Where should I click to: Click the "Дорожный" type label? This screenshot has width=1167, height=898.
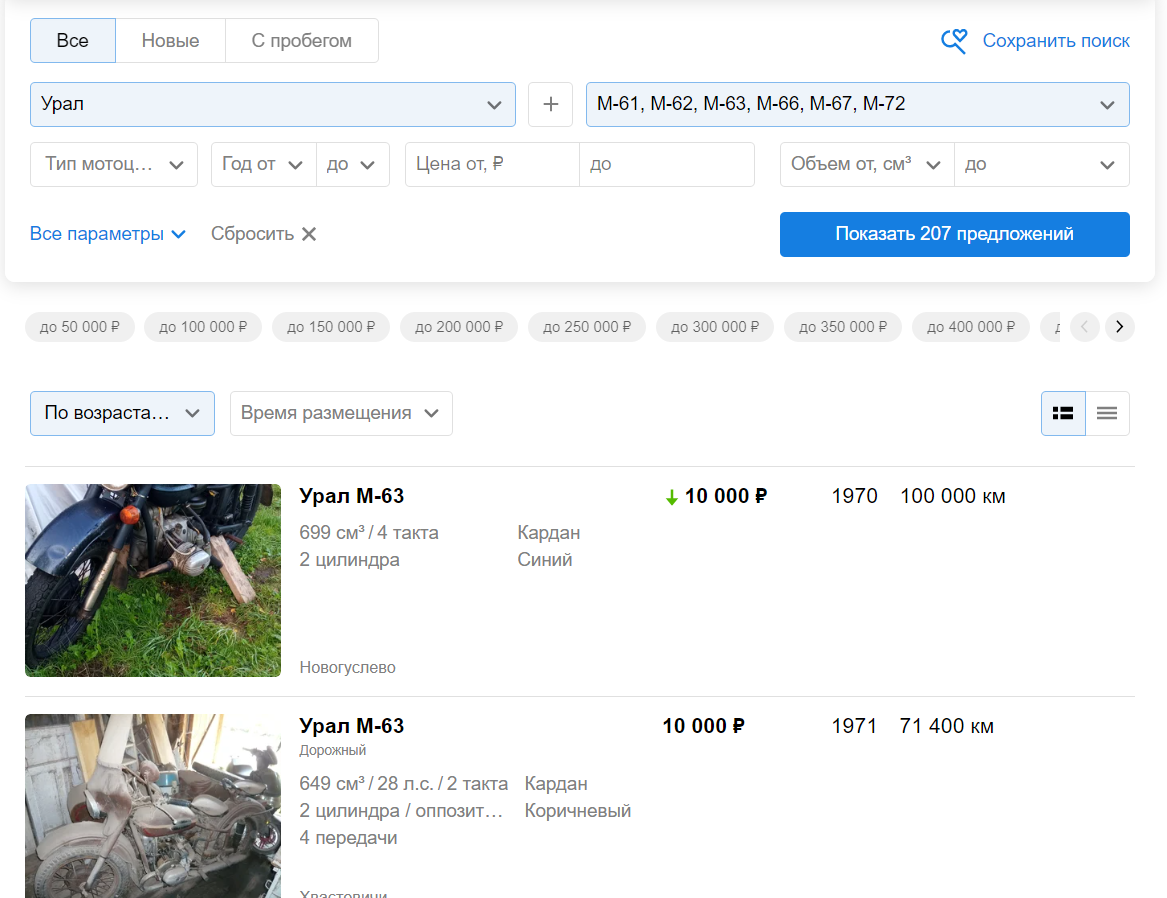tap(333, 750)
